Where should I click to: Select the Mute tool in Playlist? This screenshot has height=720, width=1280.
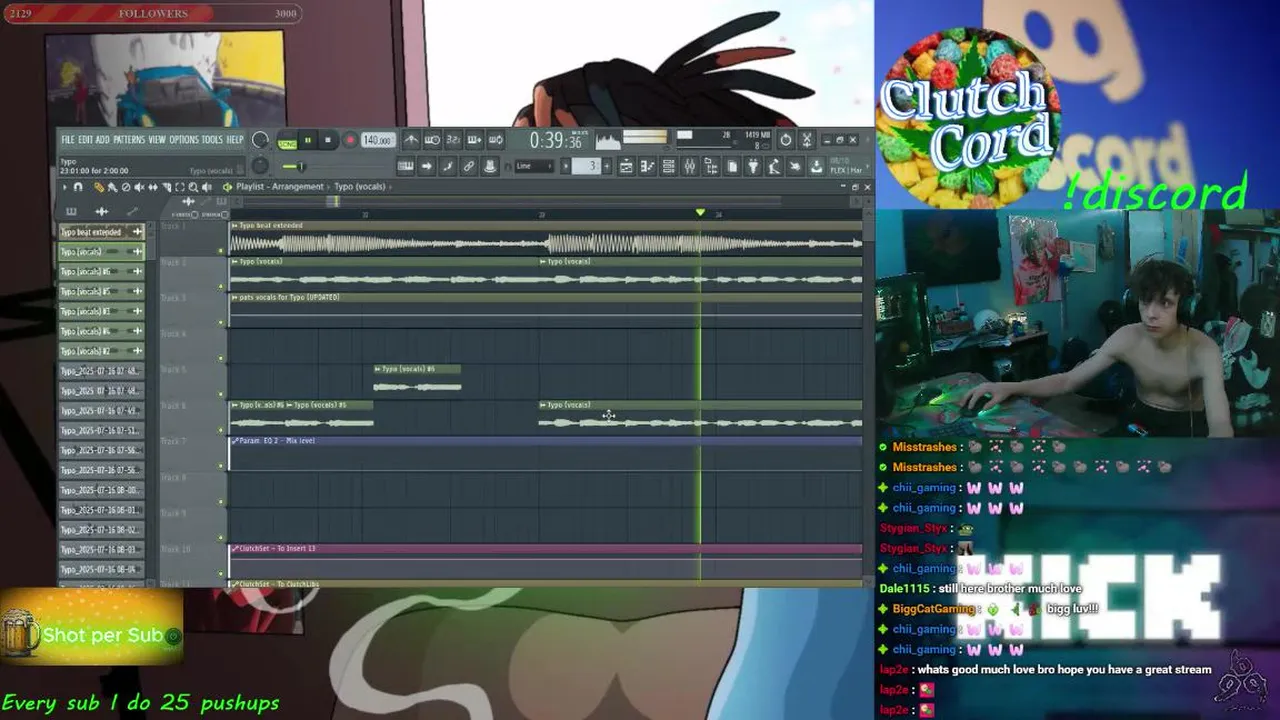click(139, 187)
